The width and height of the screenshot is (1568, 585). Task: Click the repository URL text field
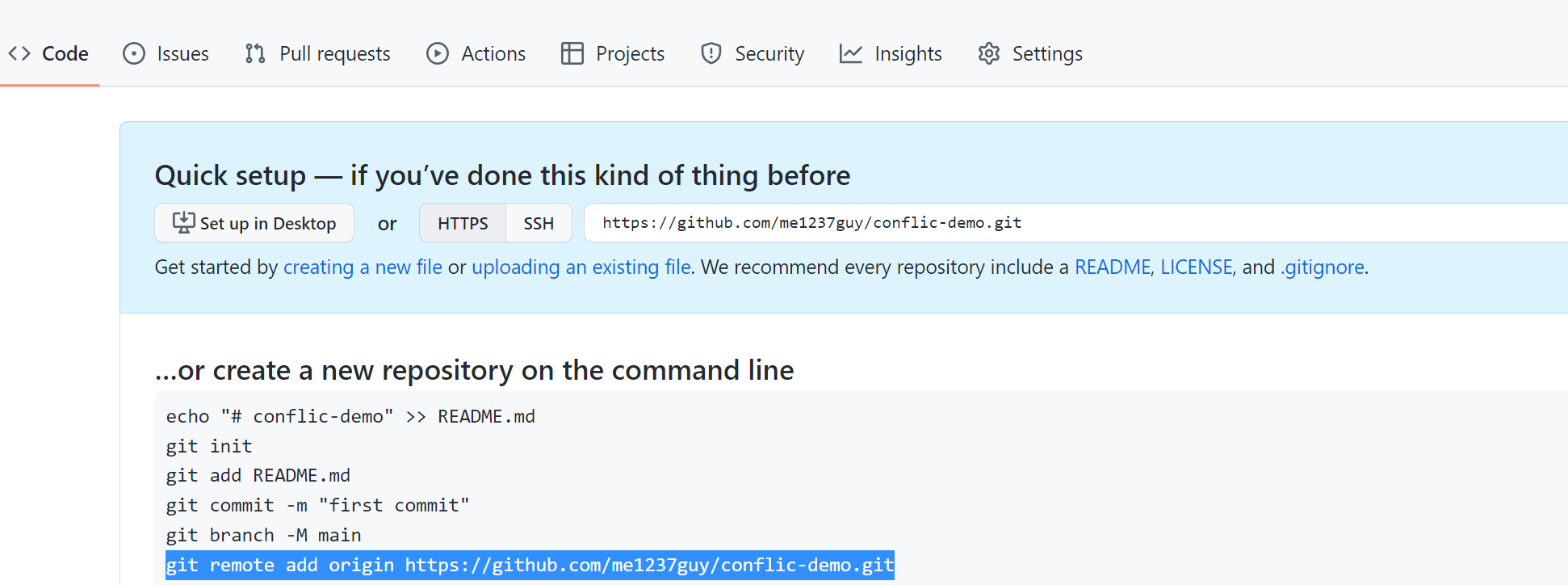(x=1076, y=223)
